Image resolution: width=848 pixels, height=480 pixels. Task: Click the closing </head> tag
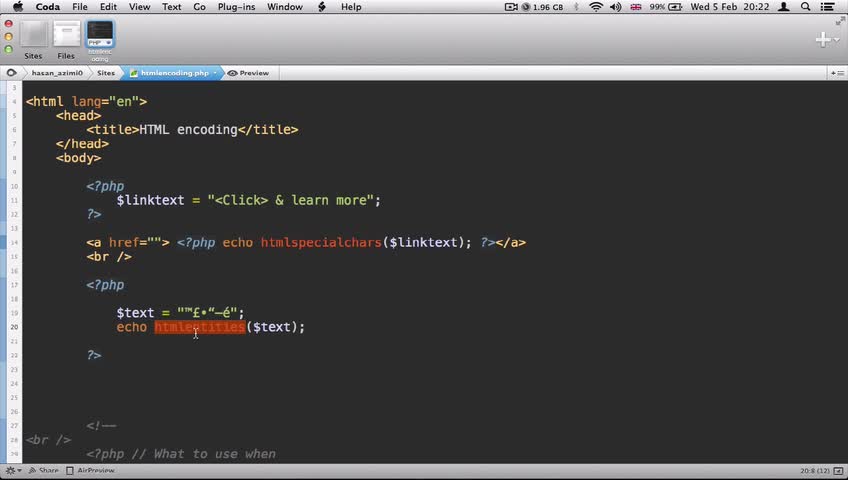(82, 144)
